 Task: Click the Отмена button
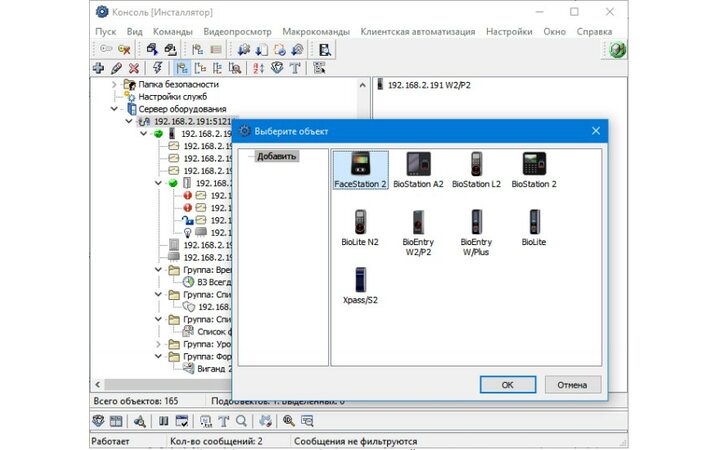pos(572,384)
